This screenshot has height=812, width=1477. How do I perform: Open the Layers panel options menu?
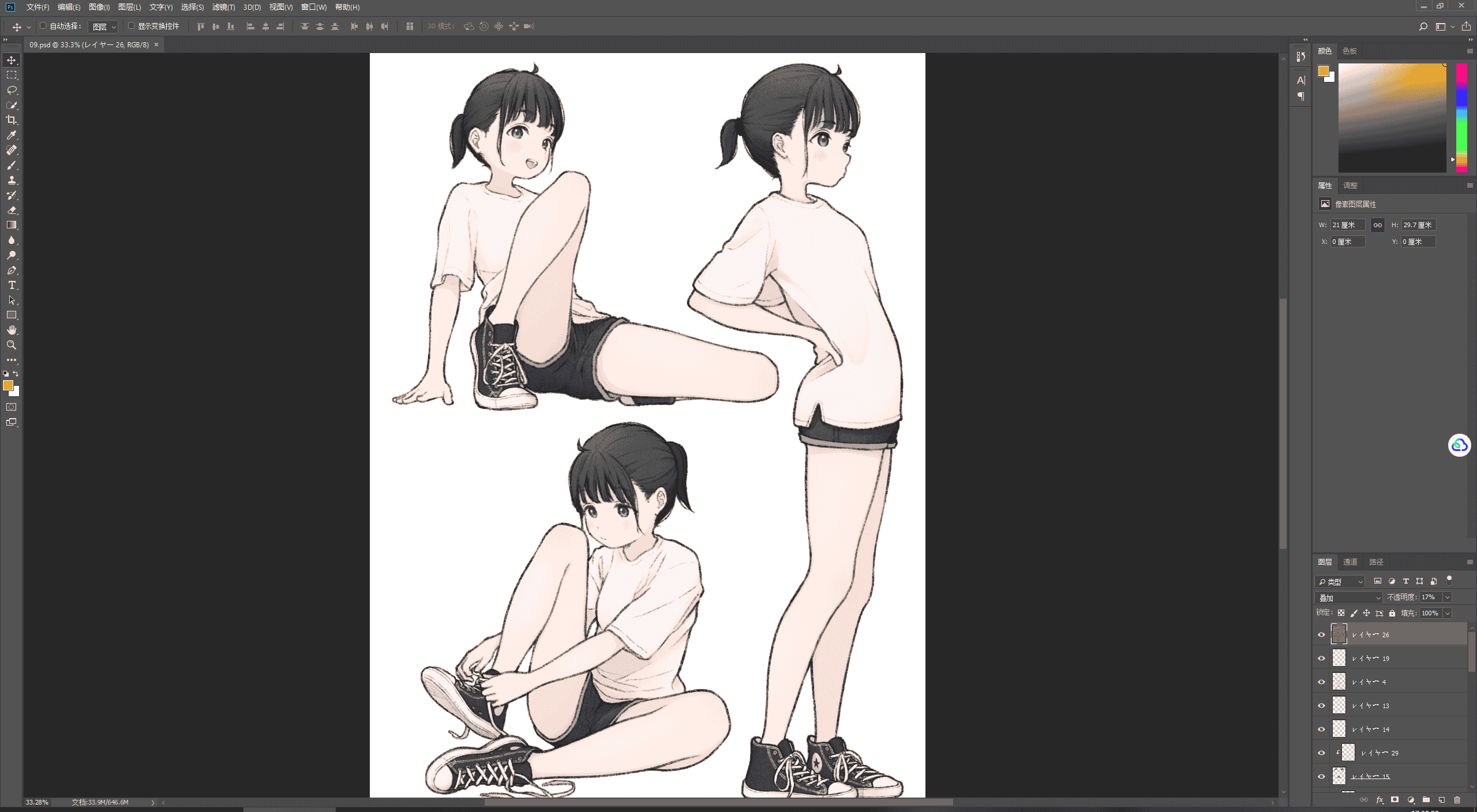tap(1469, 562)
